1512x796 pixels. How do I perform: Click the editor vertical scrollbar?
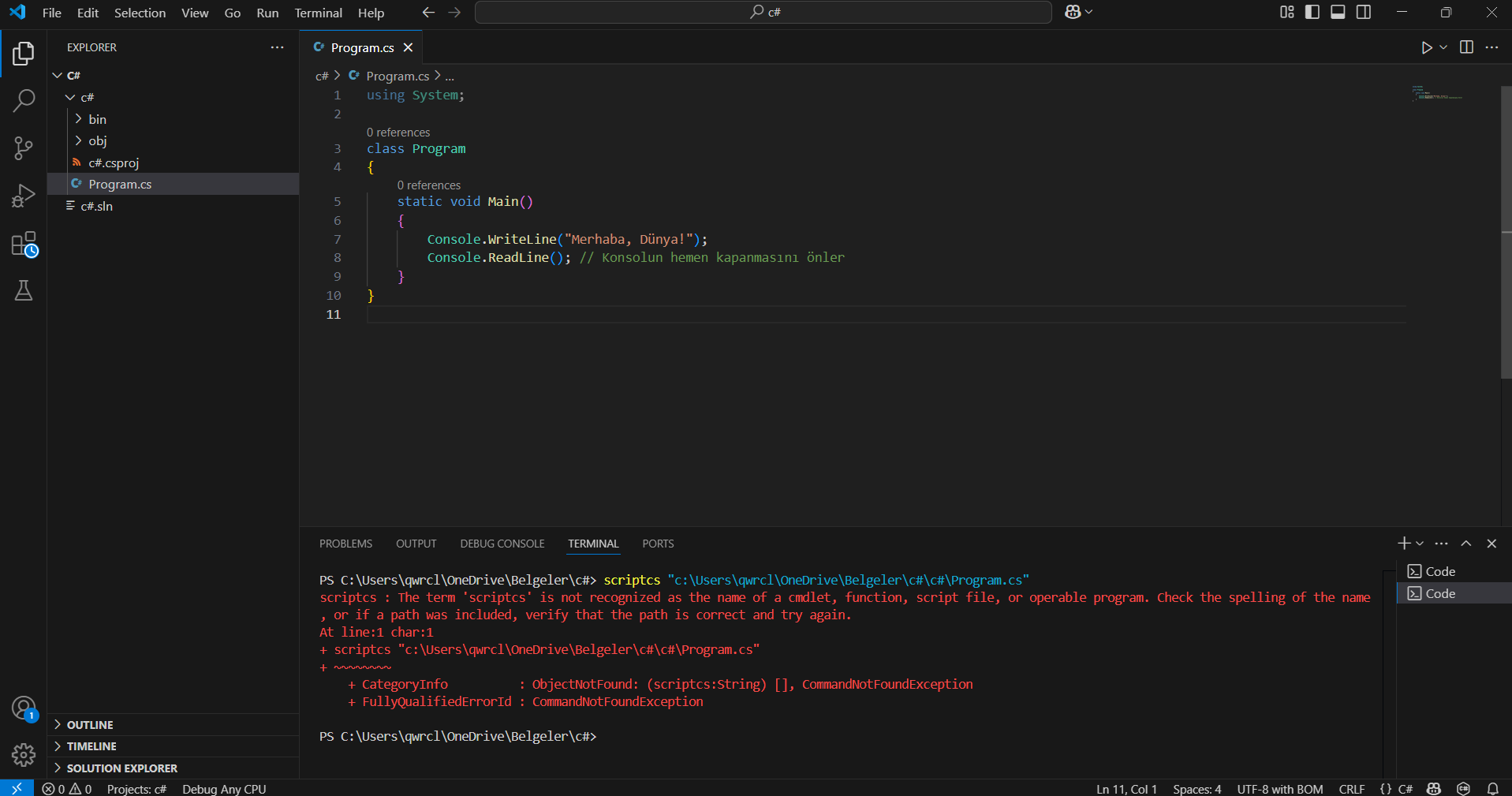[x=1506, y=237]
